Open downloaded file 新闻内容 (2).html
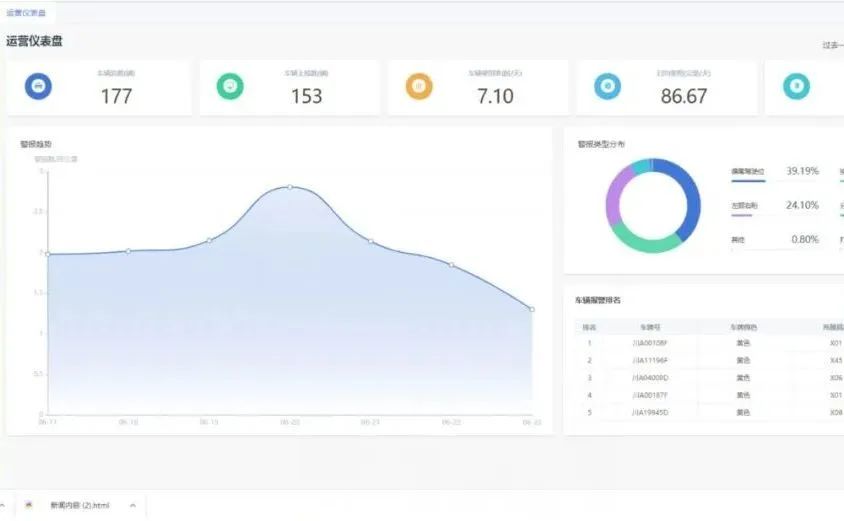 click(x=80, y=505)
